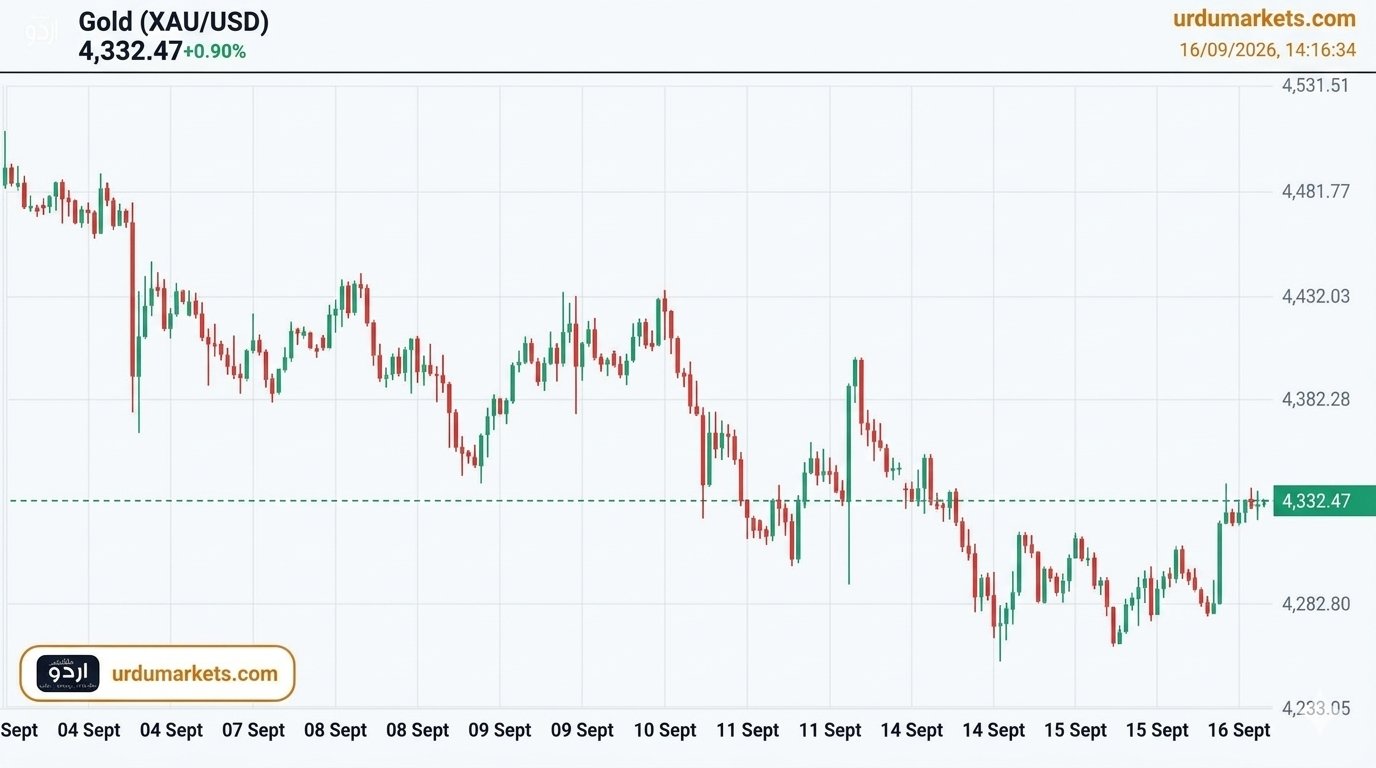Image resolution: width=1376 pixels, height=768 pixels.
Task: Select the 07 Sept date marker
Action: 253,730
